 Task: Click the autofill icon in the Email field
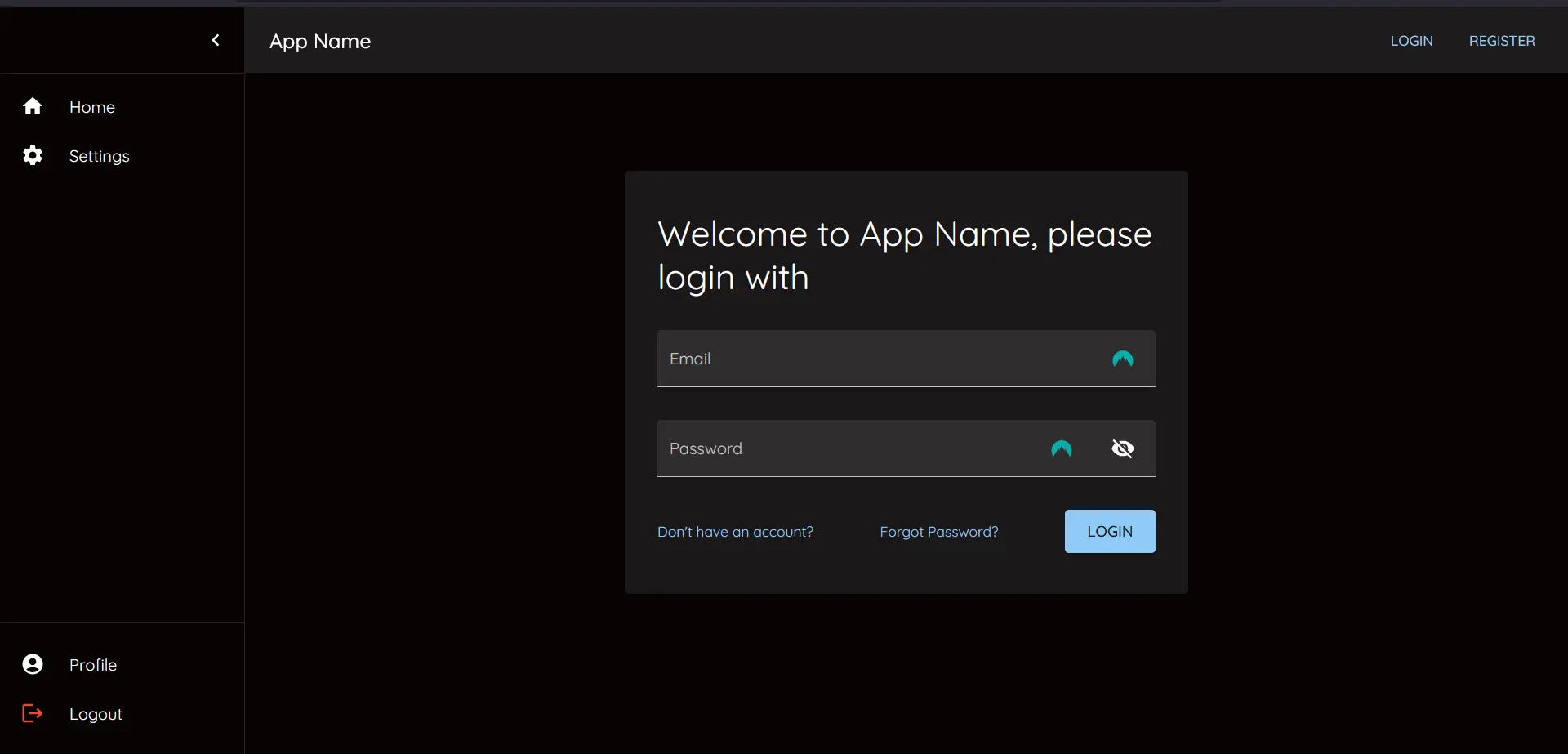coord(1122,359)
